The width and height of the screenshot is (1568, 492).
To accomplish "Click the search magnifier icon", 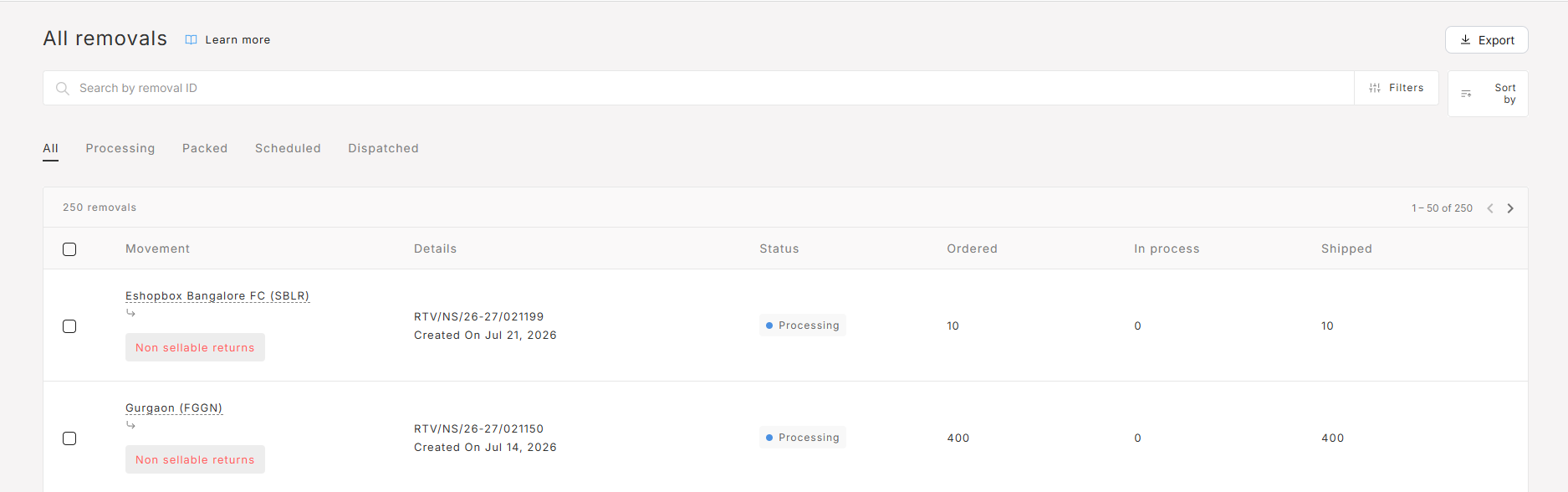I will pyautogui.click(x=63, y=88).
